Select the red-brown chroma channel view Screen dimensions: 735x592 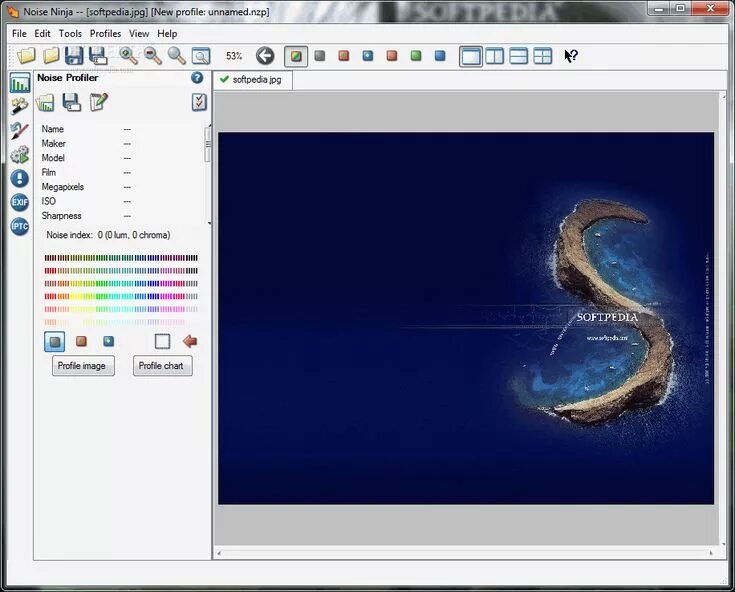tap(344, 56)
